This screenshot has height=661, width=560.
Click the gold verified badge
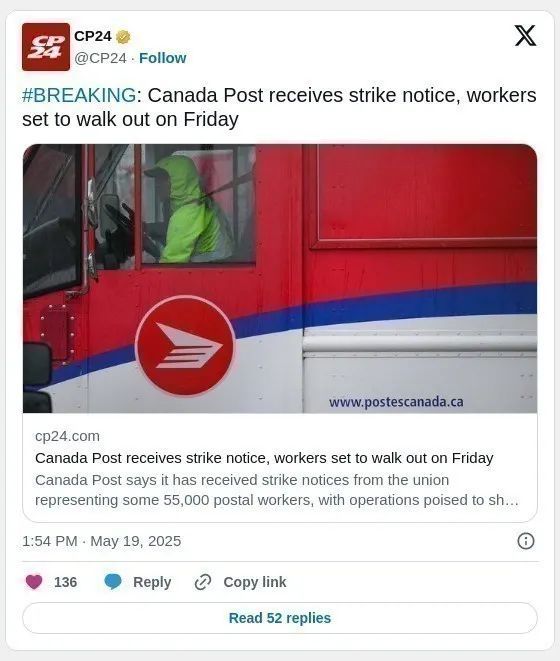coord(123,37)
